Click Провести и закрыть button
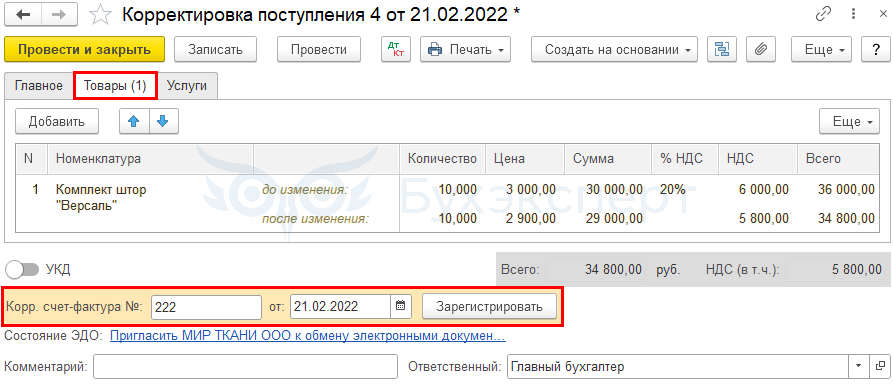 (x=84, y=50)
